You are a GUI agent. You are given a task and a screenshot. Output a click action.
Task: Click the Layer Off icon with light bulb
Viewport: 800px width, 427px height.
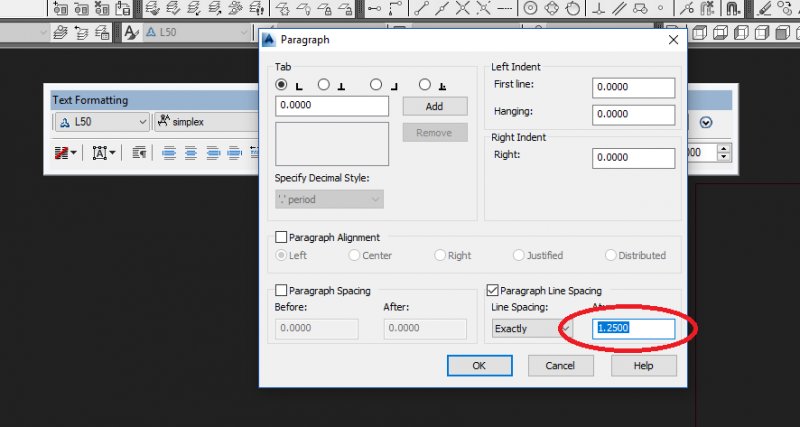coord(304,8)
